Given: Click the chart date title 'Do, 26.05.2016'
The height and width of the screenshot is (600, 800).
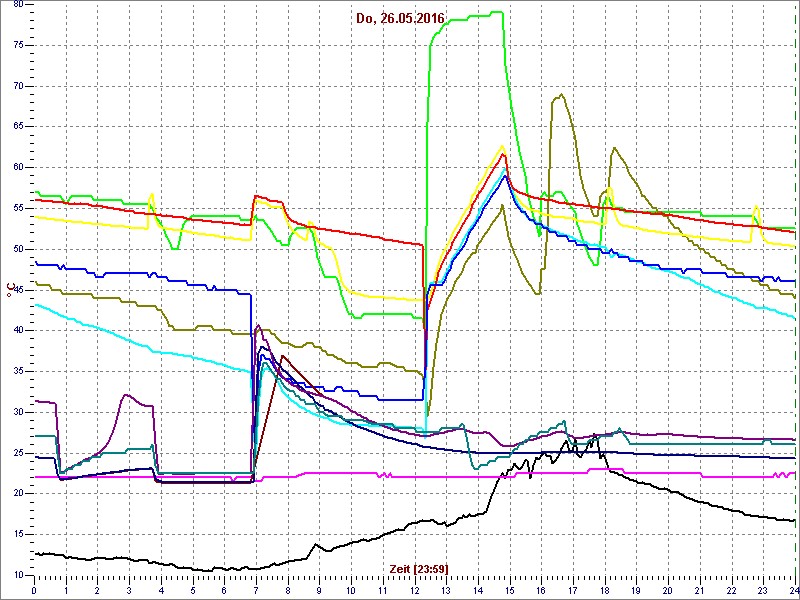Looking at the screenshot, I should (x=401, y=19).
